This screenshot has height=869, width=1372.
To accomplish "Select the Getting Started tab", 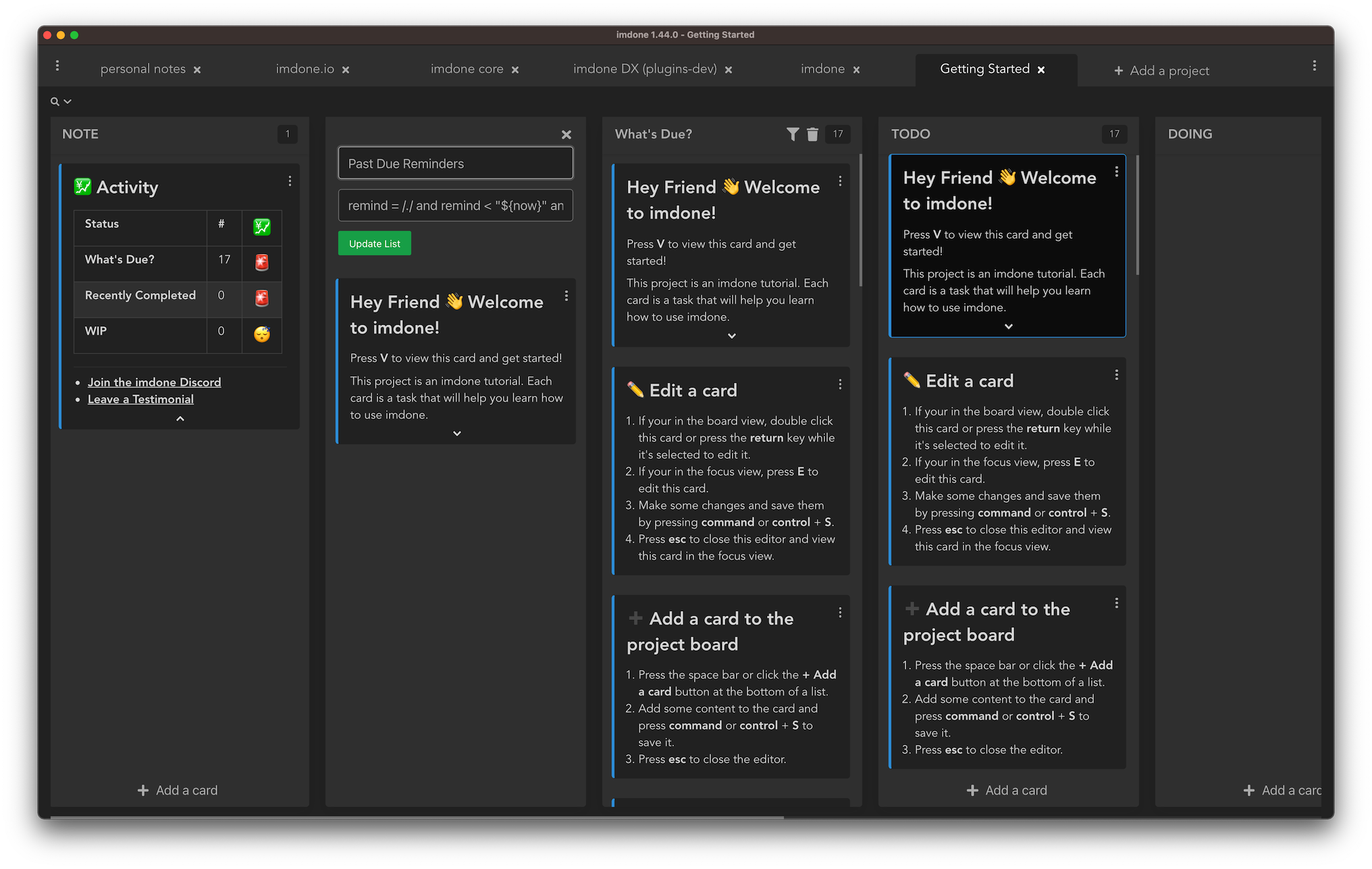I will pyautogui.click(x=984, y=69).
